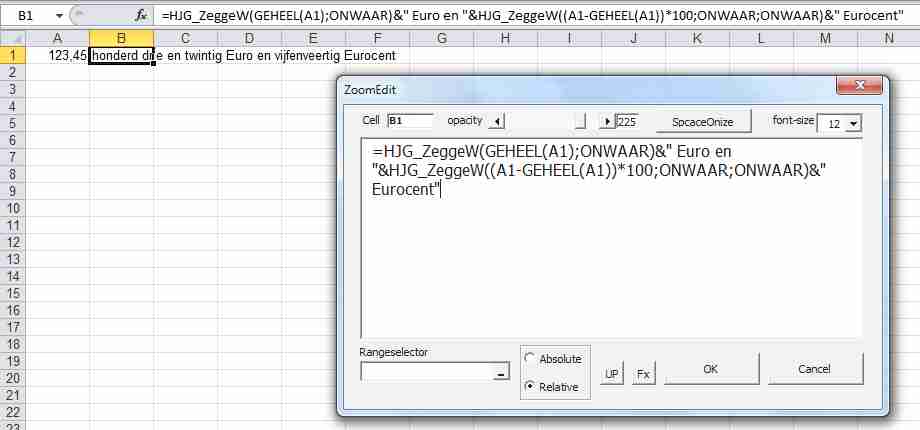Select column H header

pyautogui.click(x=505, y=39)
